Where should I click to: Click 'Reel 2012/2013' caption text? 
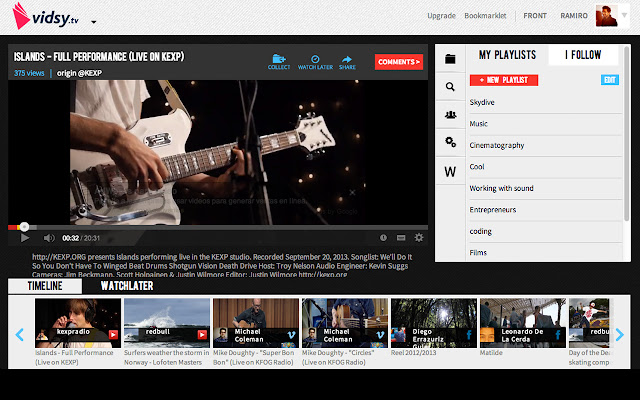point(413,353)
